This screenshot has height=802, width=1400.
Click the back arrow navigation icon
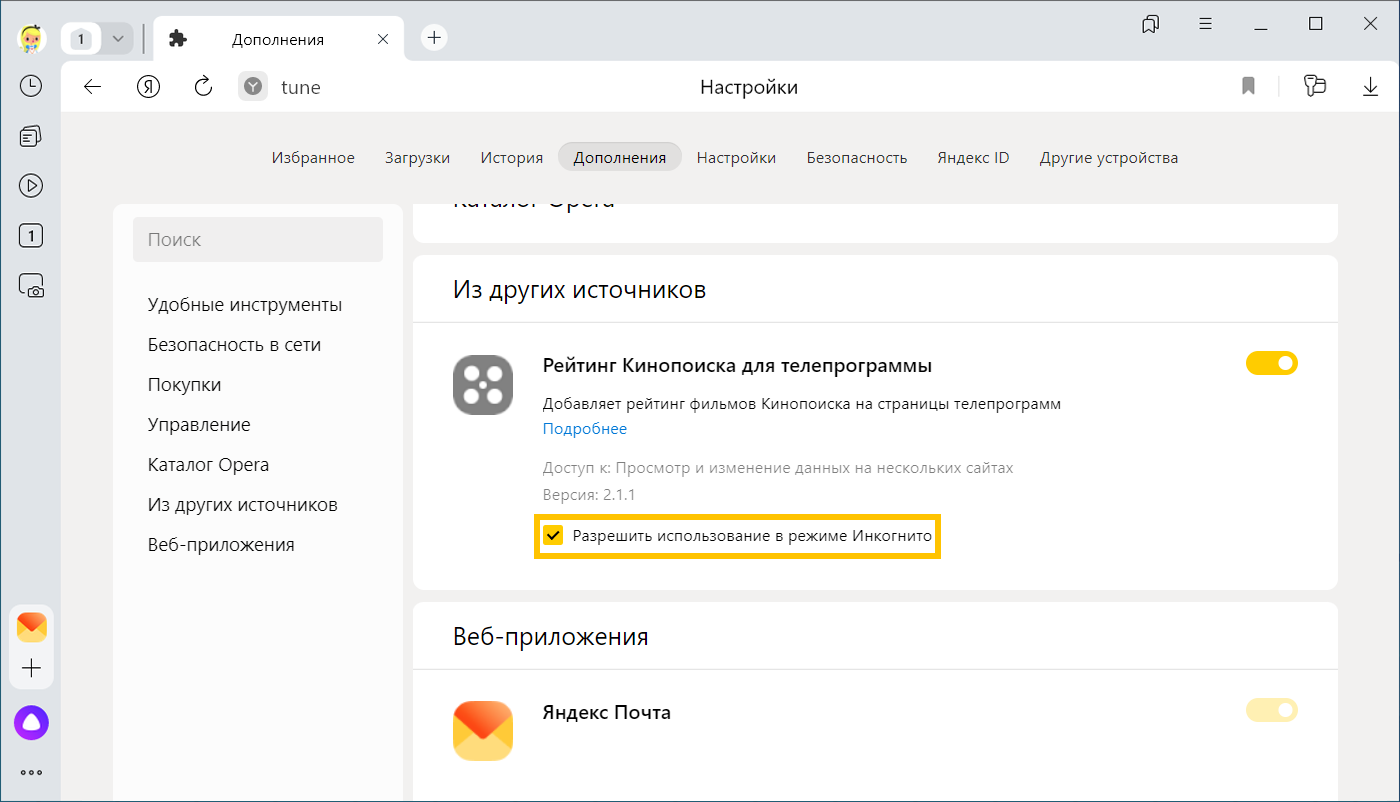click(92, 87)
